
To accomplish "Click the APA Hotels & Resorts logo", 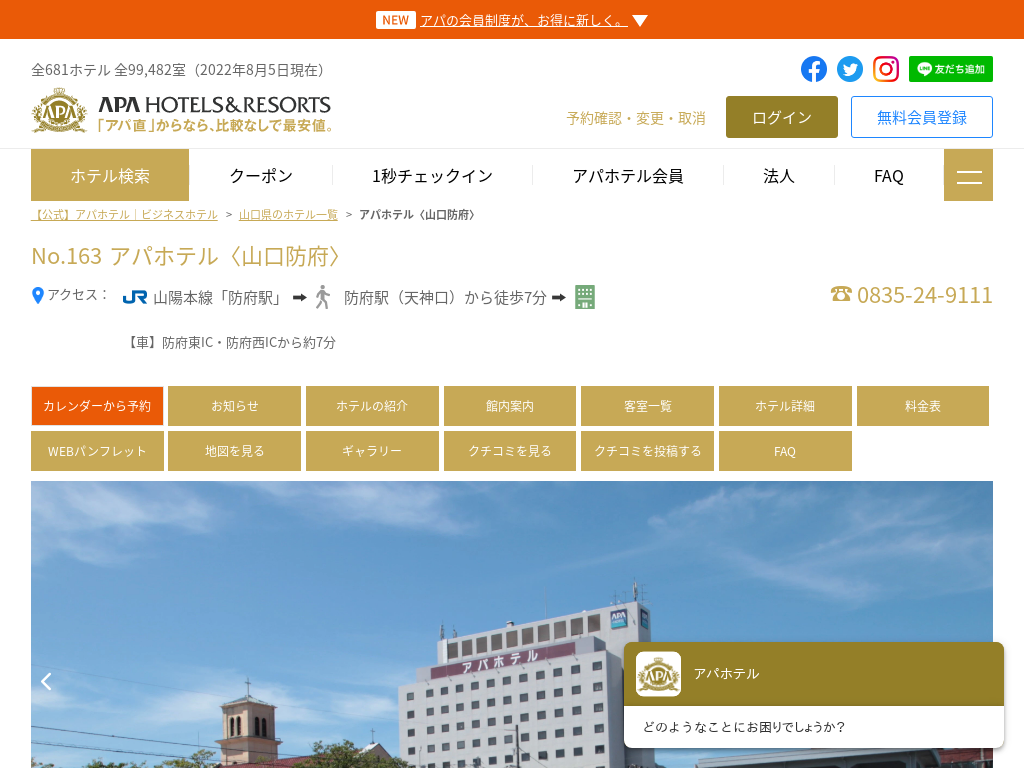I will (182, 111).
